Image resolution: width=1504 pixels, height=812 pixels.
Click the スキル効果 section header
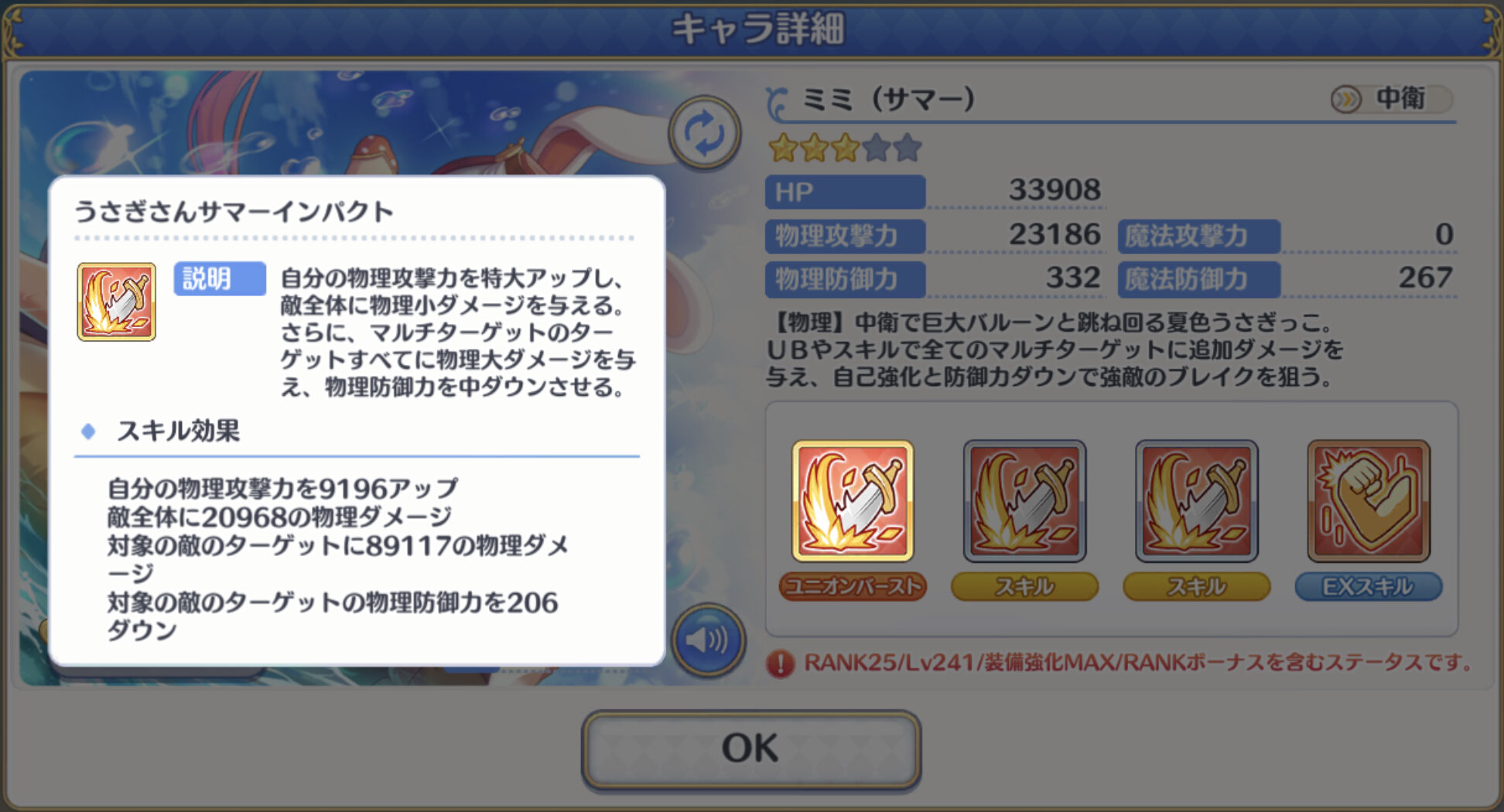[178, 431]
